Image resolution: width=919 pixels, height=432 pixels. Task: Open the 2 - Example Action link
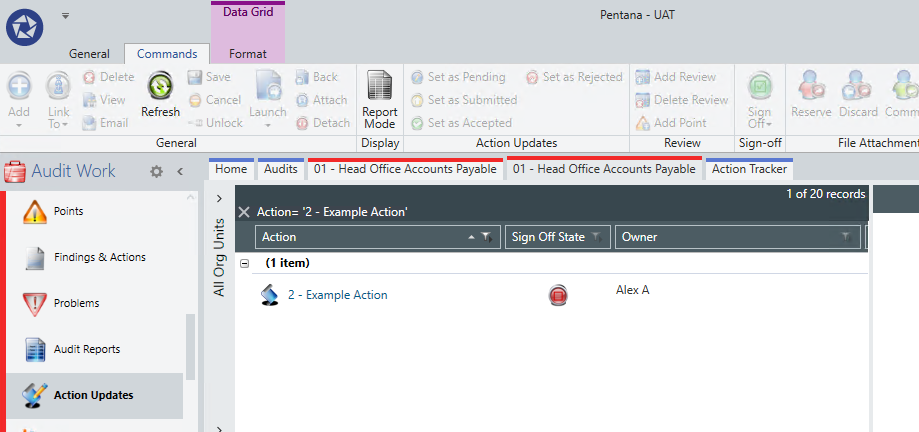pos(338,295)
